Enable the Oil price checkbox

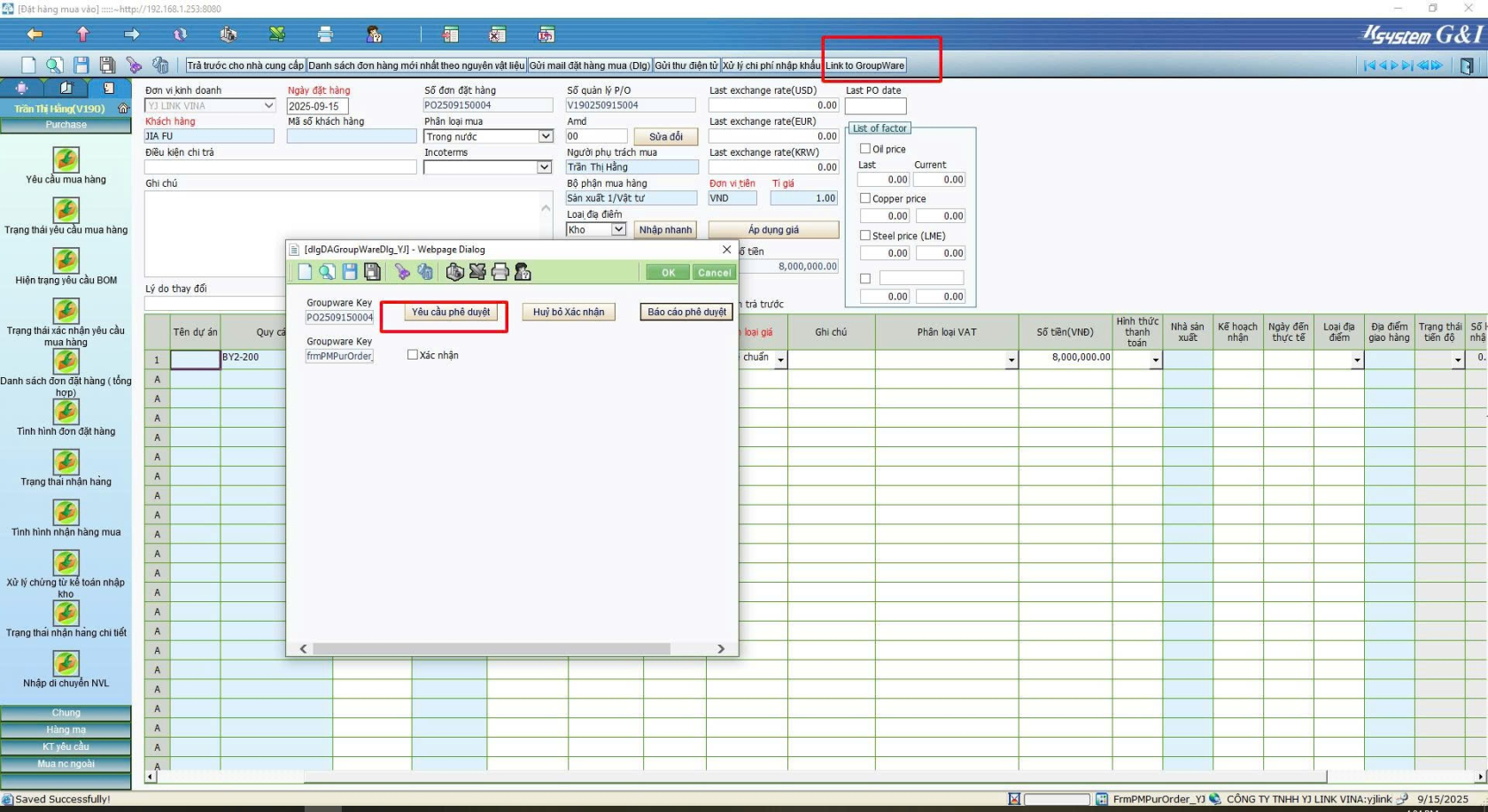865,149
